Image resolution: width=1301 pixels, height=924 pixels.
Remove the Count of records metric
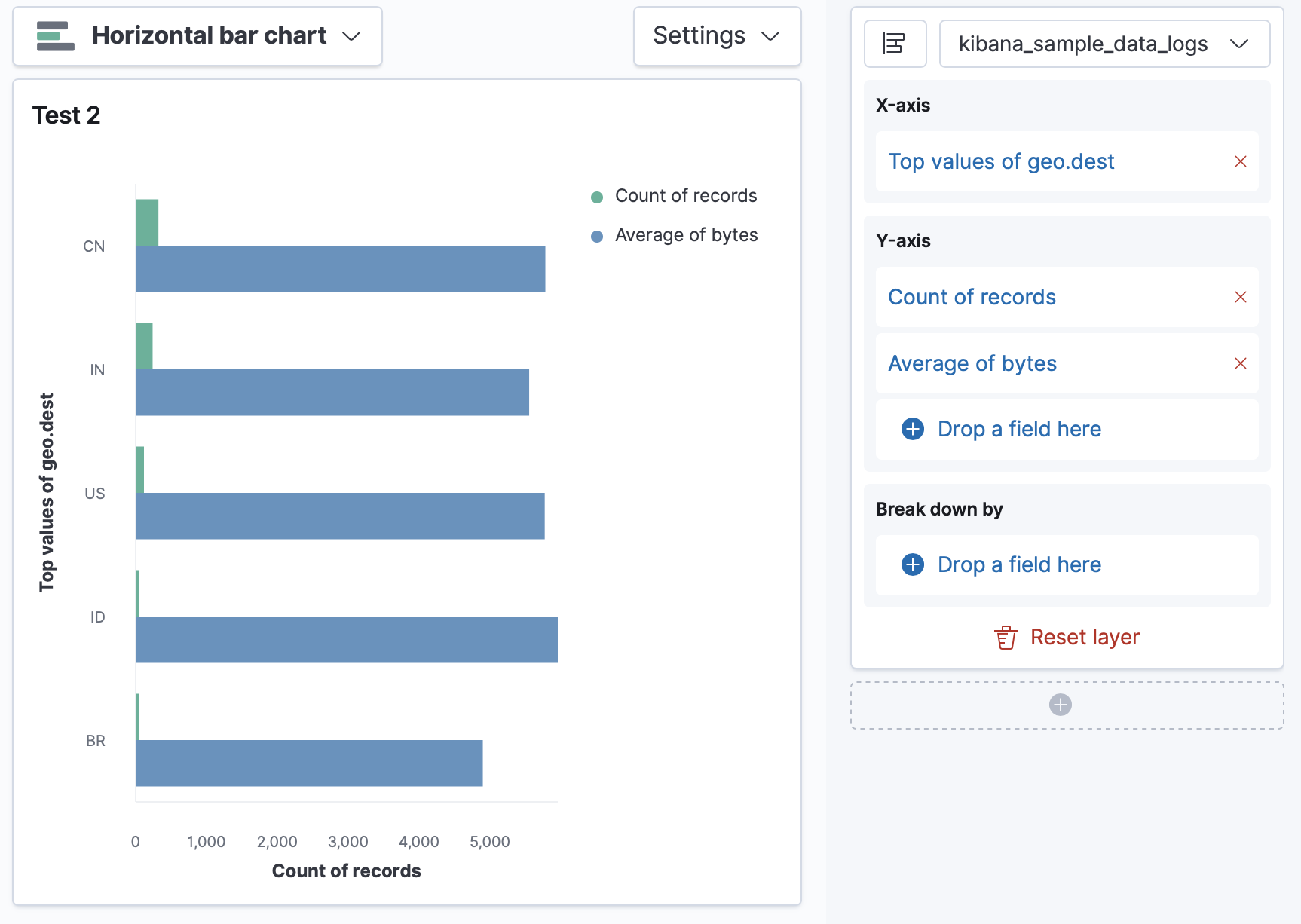pos(1240,297)
